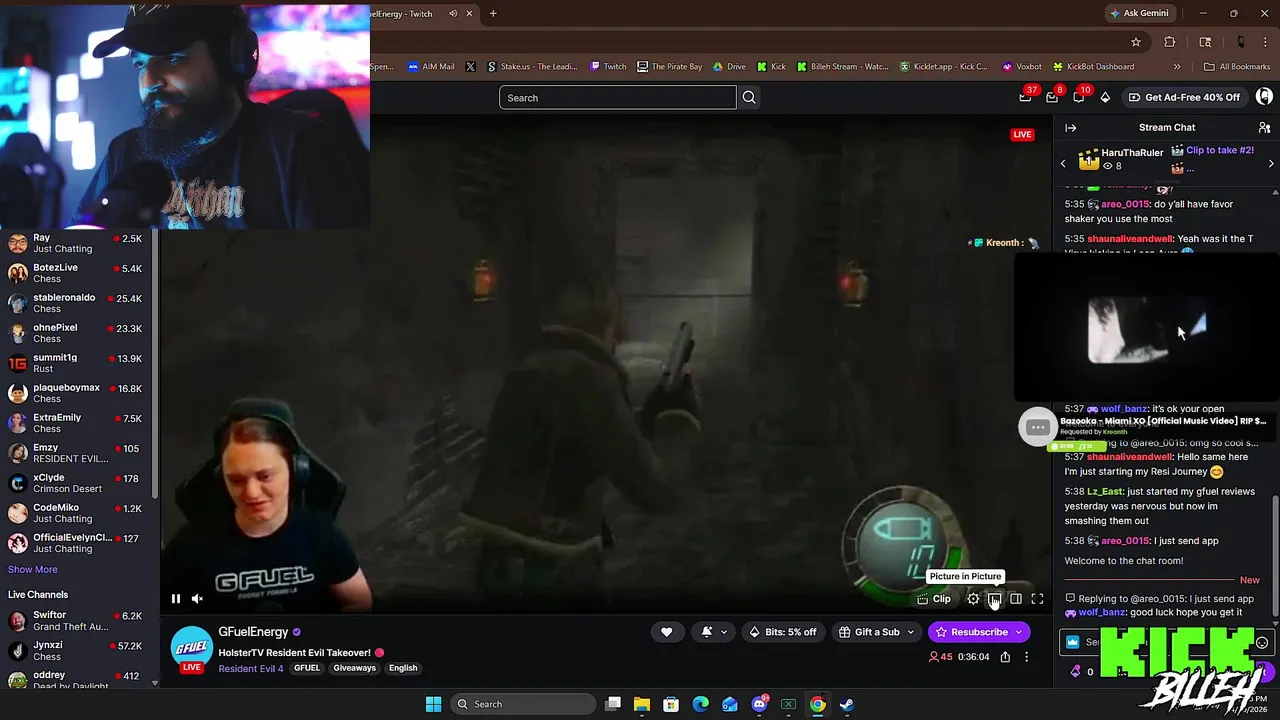Select the GFUEL stream tag
This screenshot has height=720, width=1280.
[307, 668]
